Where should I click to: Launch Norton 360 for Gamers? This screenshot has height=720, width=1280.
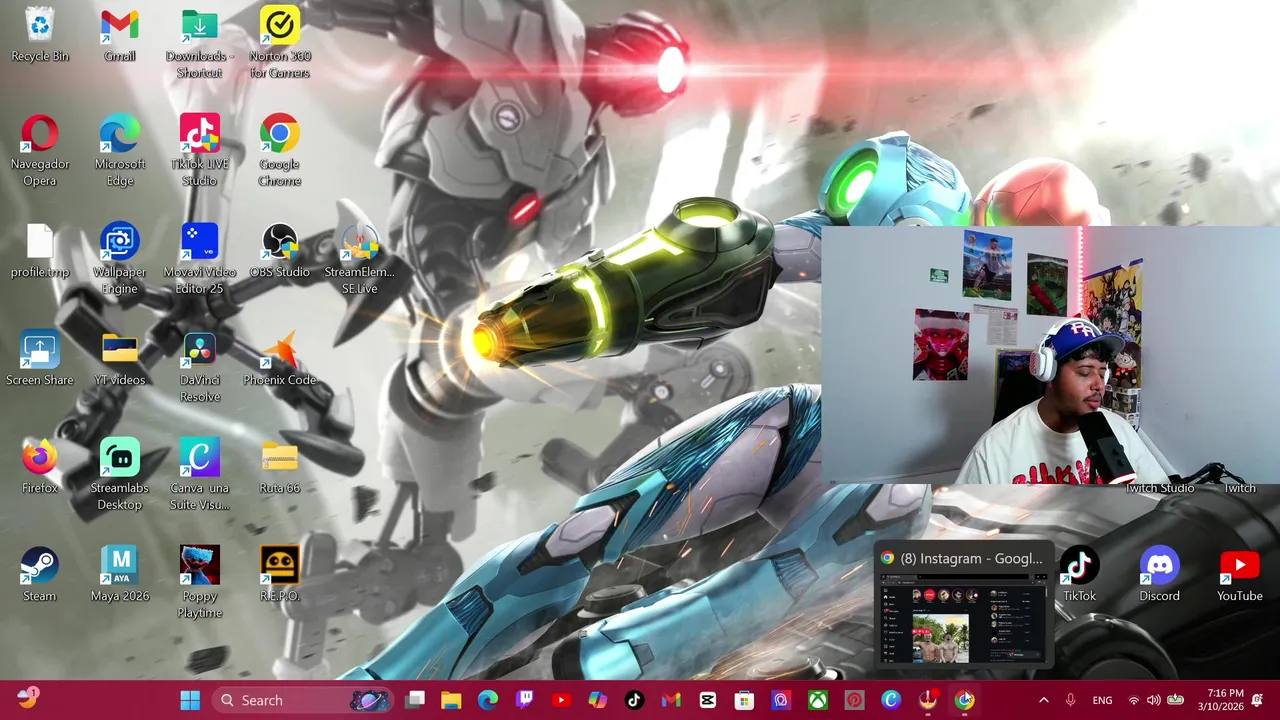click(280, 43)
